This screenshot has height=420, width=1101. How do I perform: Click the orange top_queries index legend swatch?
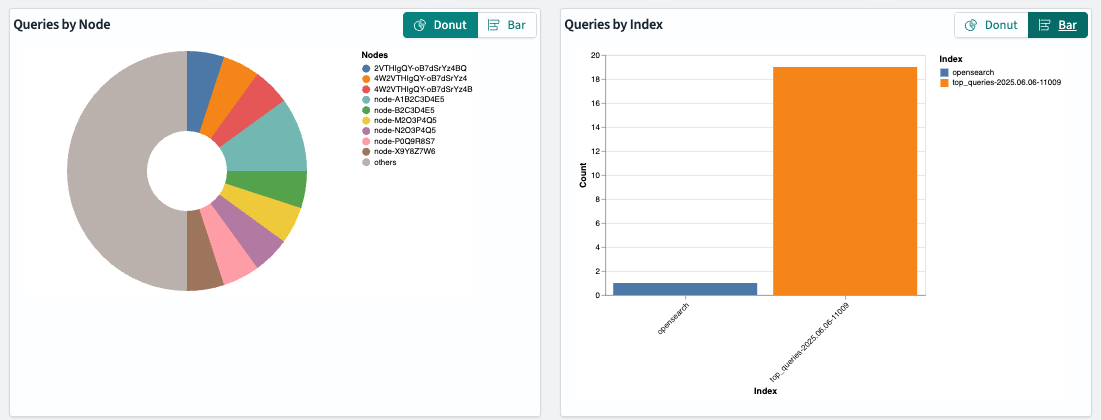click(x=944, y=82)
